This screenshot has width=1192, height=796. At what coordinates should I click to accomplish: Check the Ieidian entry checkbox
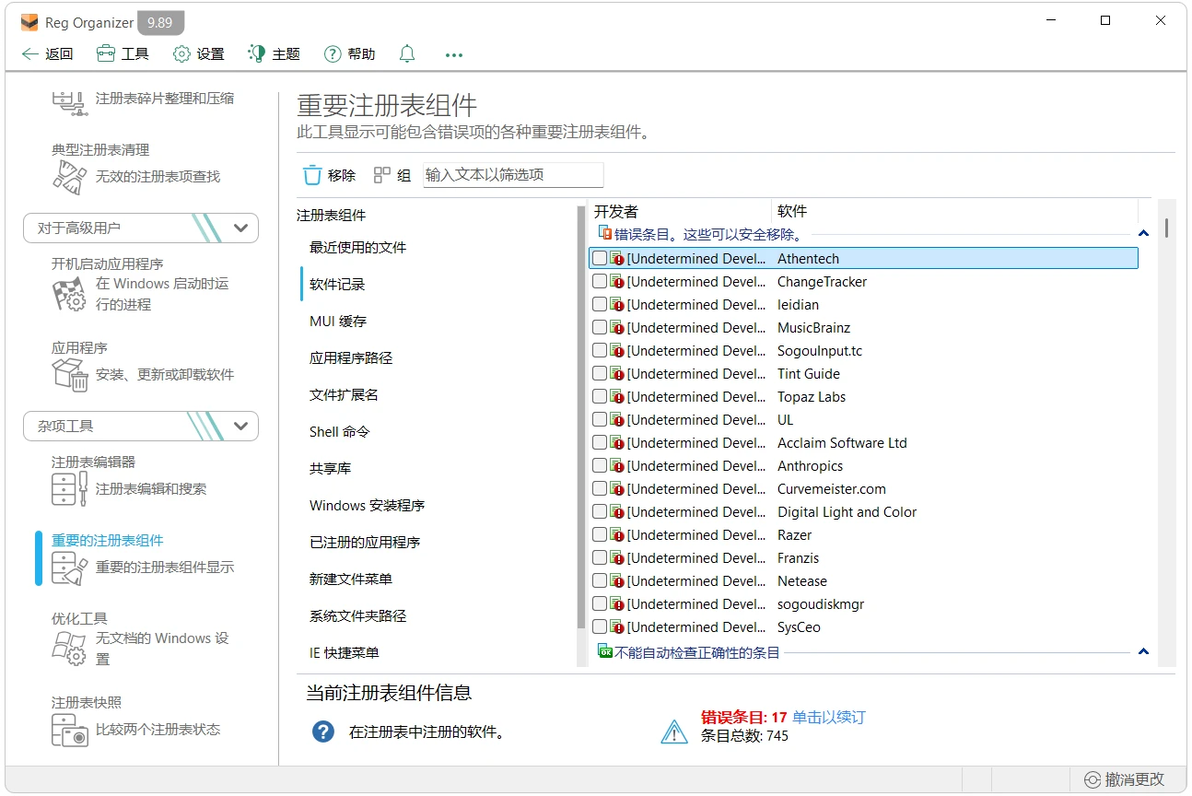tap(600, 304)
